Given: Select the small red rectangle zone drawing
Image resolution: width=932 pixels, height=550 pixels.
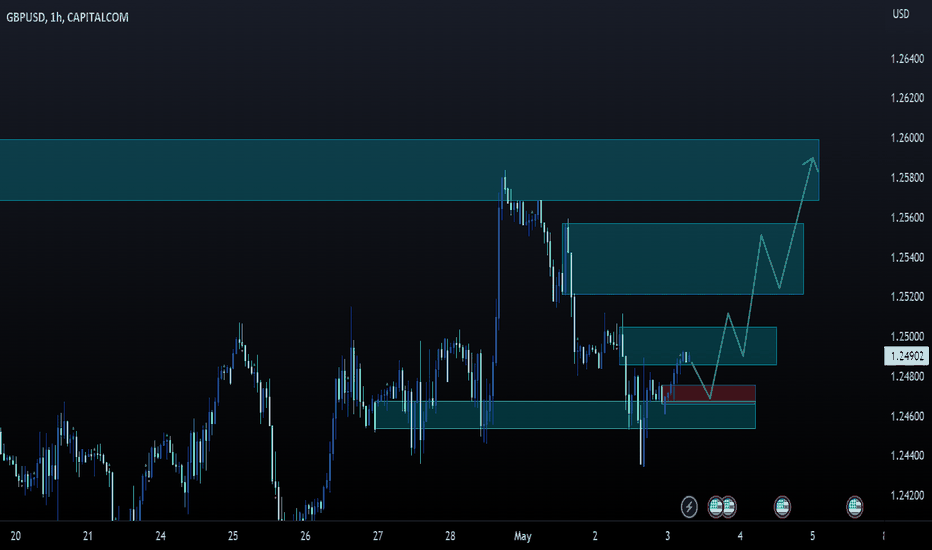Looking at the screenshot, I should pos(709,394).
